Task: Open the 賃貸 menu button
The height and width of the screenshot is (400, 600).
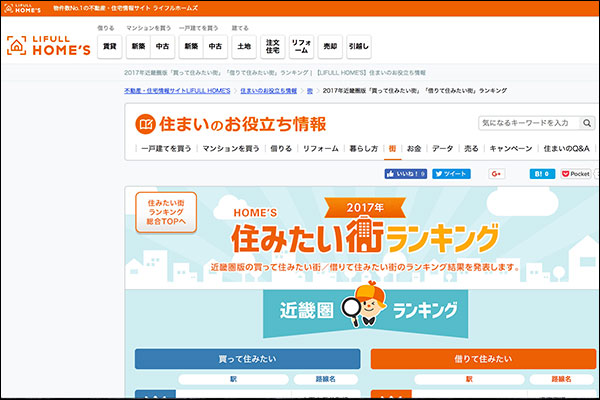Action: tap(110, 46)
